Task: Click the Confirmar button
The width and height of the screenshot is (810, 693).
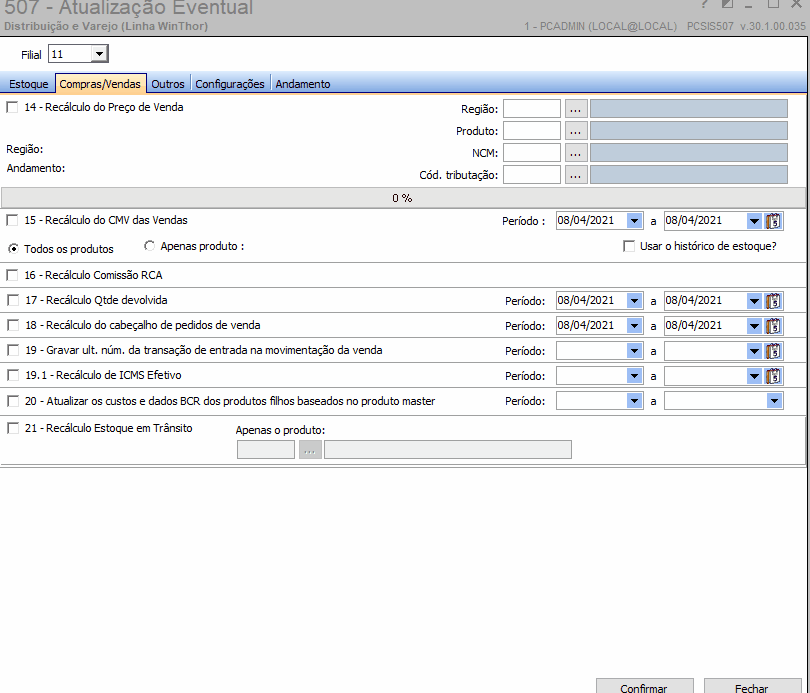Action: point(644,687)
